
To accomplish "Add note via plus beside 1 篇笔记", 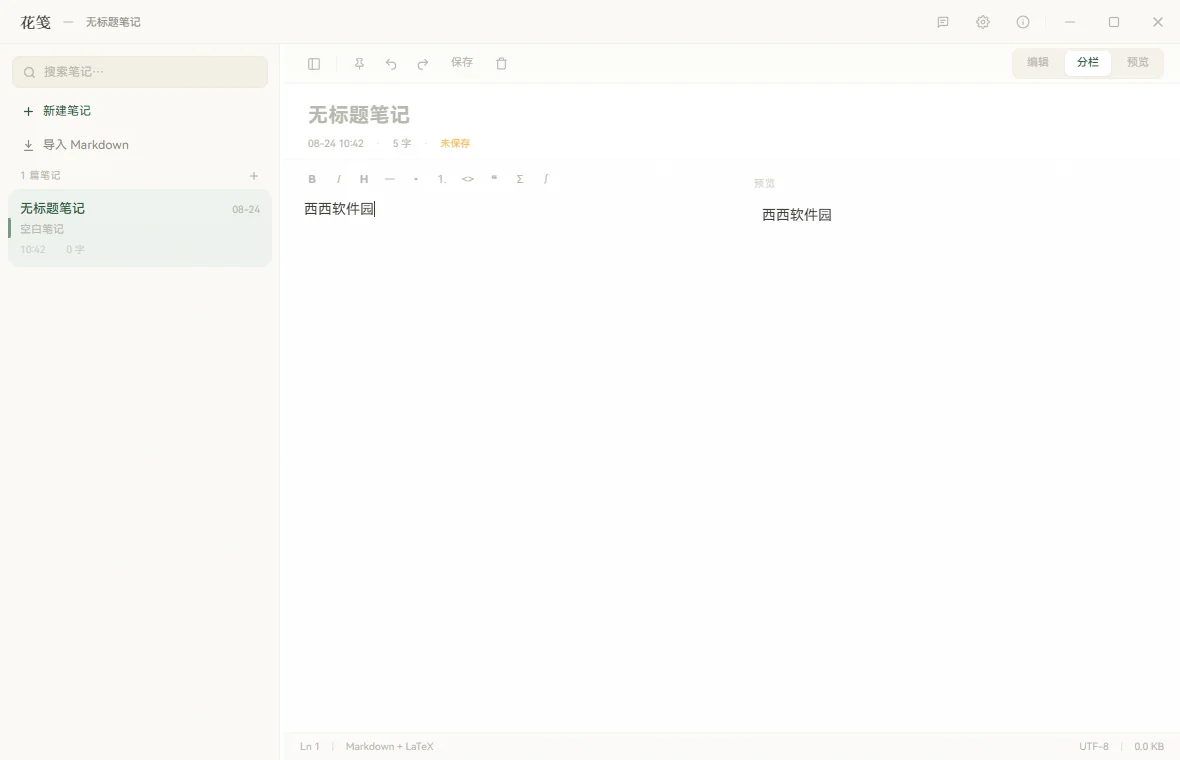I will (254, 176).
